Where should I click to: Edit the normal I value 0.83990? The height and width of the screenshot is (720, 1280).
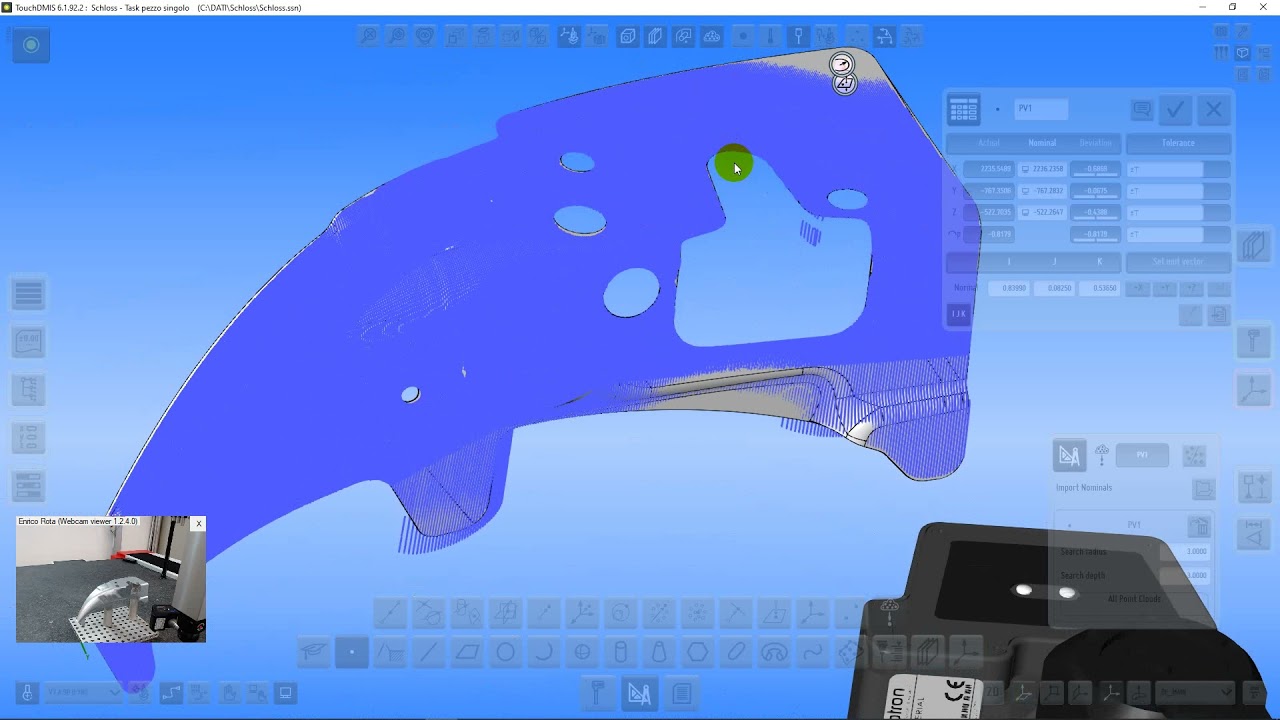(x=1009, y=288)
